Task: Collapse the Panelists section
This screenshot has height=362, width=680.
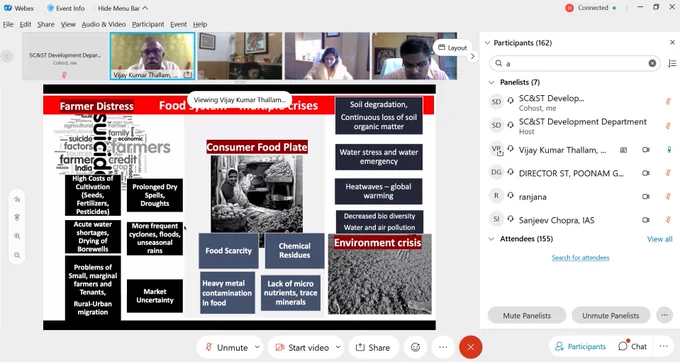Action: pos(491,82)
